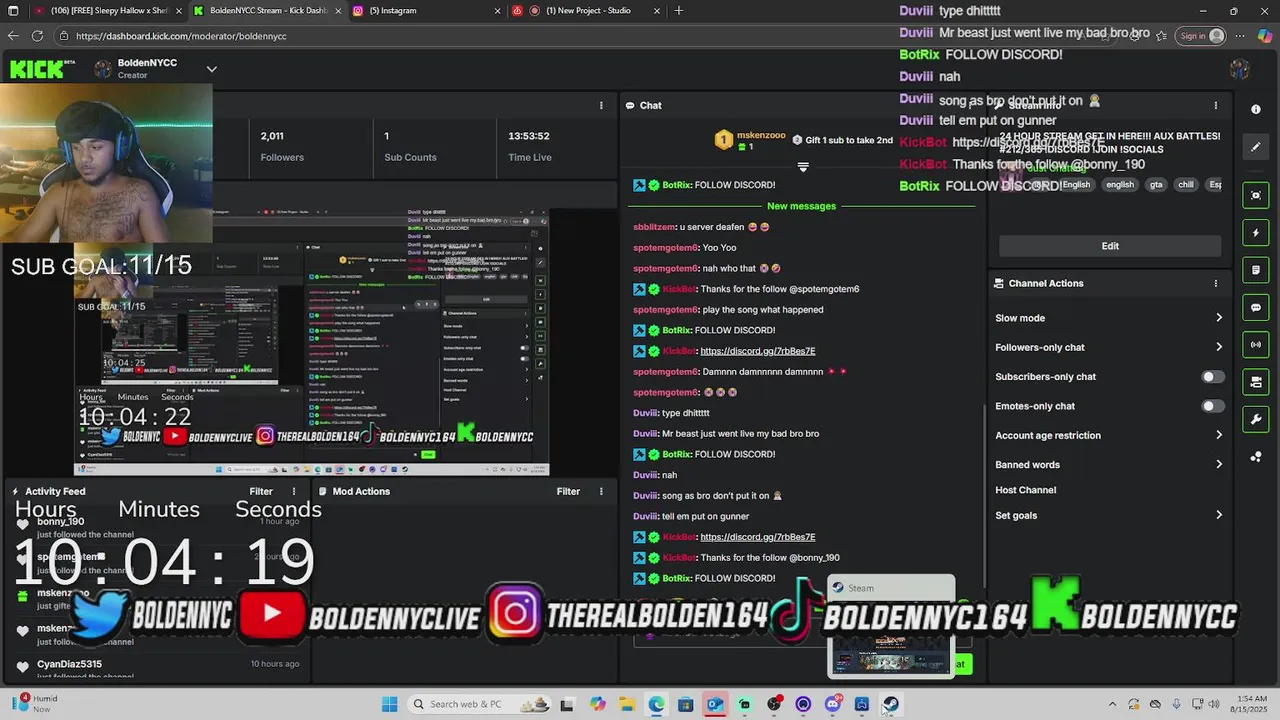Screen dimensions: 1280x720
Task: Click the Humid weather widget
Action: pos(34,704)
